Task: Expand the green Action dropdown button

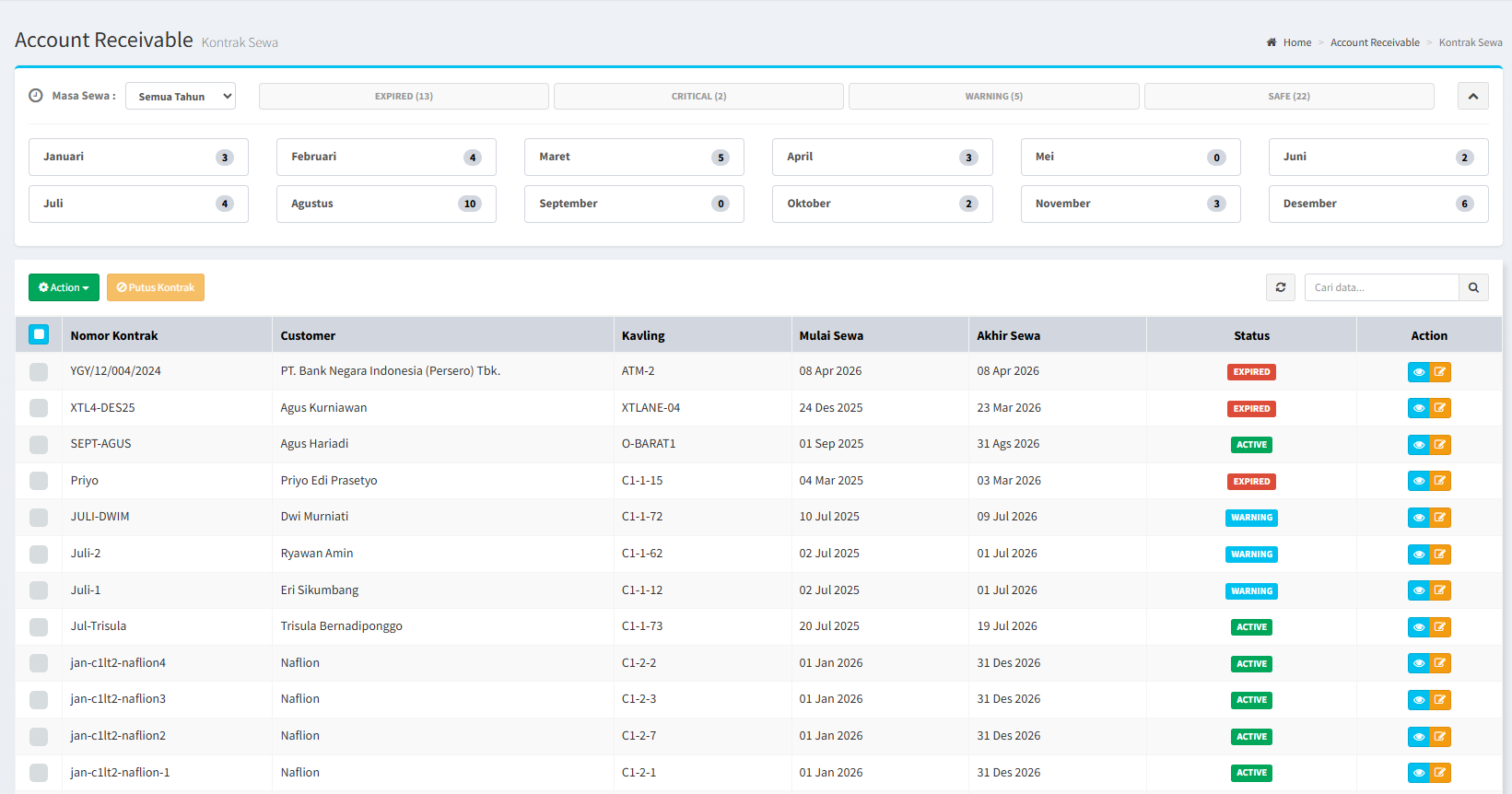Action: point(64,287)
